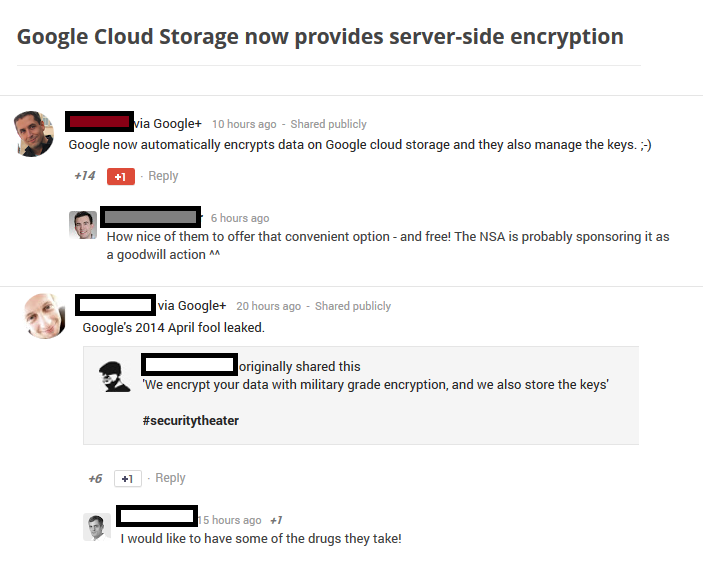Open the profile avatar of the 10 hours ago poster
Screen dimensions: 707x585
tap(34, 134)
